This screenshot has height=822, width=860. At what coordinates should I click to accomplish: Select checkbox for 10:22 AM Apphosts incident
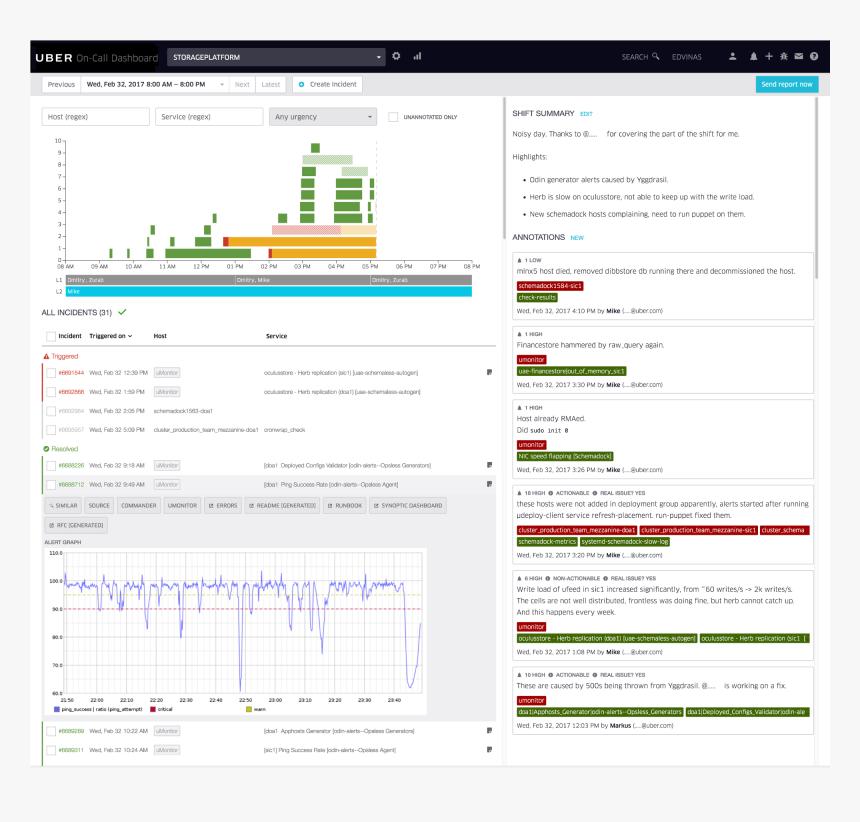coord(51,731)
